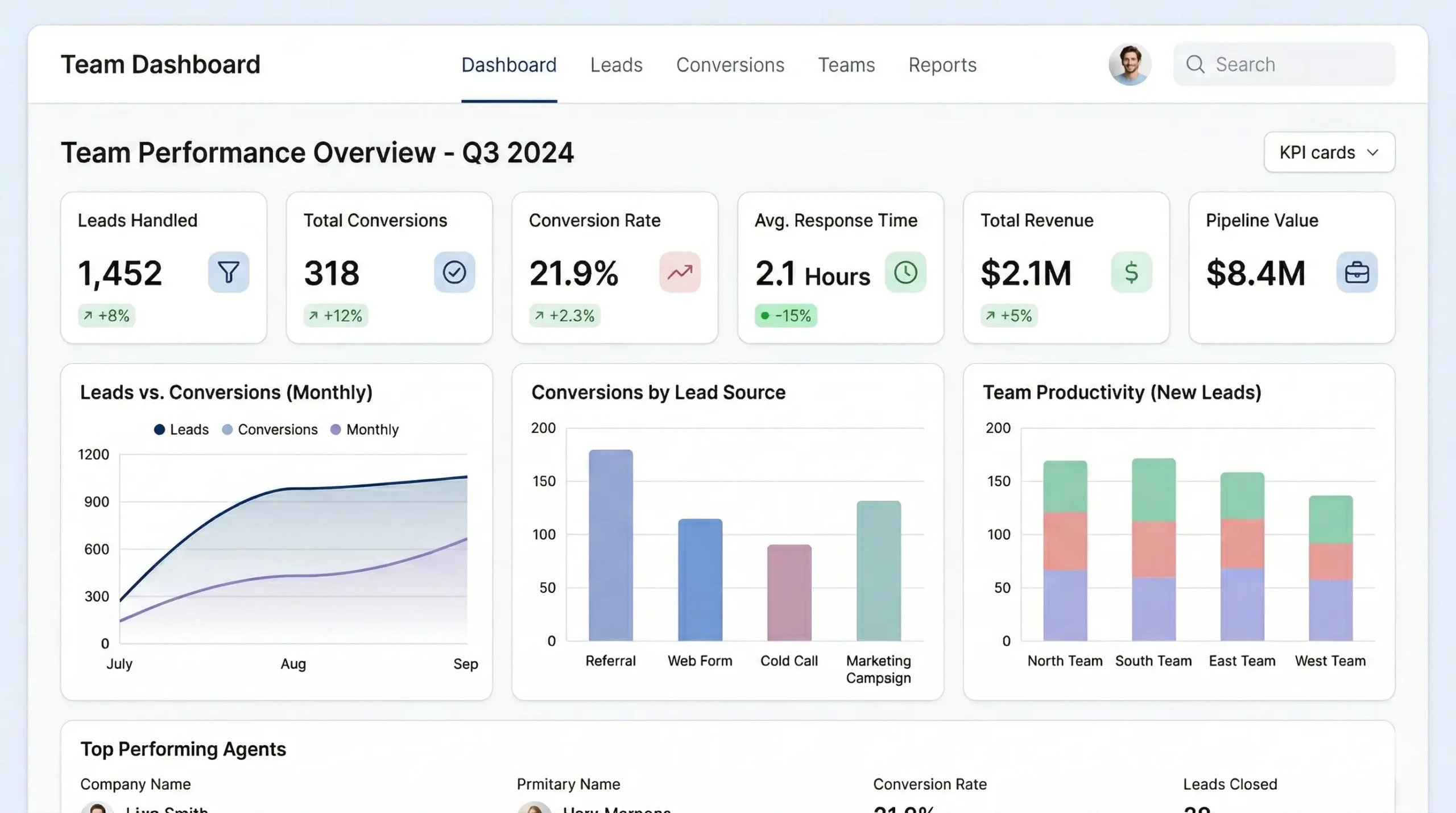Click the chevron arrow on KPI cards selector

click(x=1373, y=153)
